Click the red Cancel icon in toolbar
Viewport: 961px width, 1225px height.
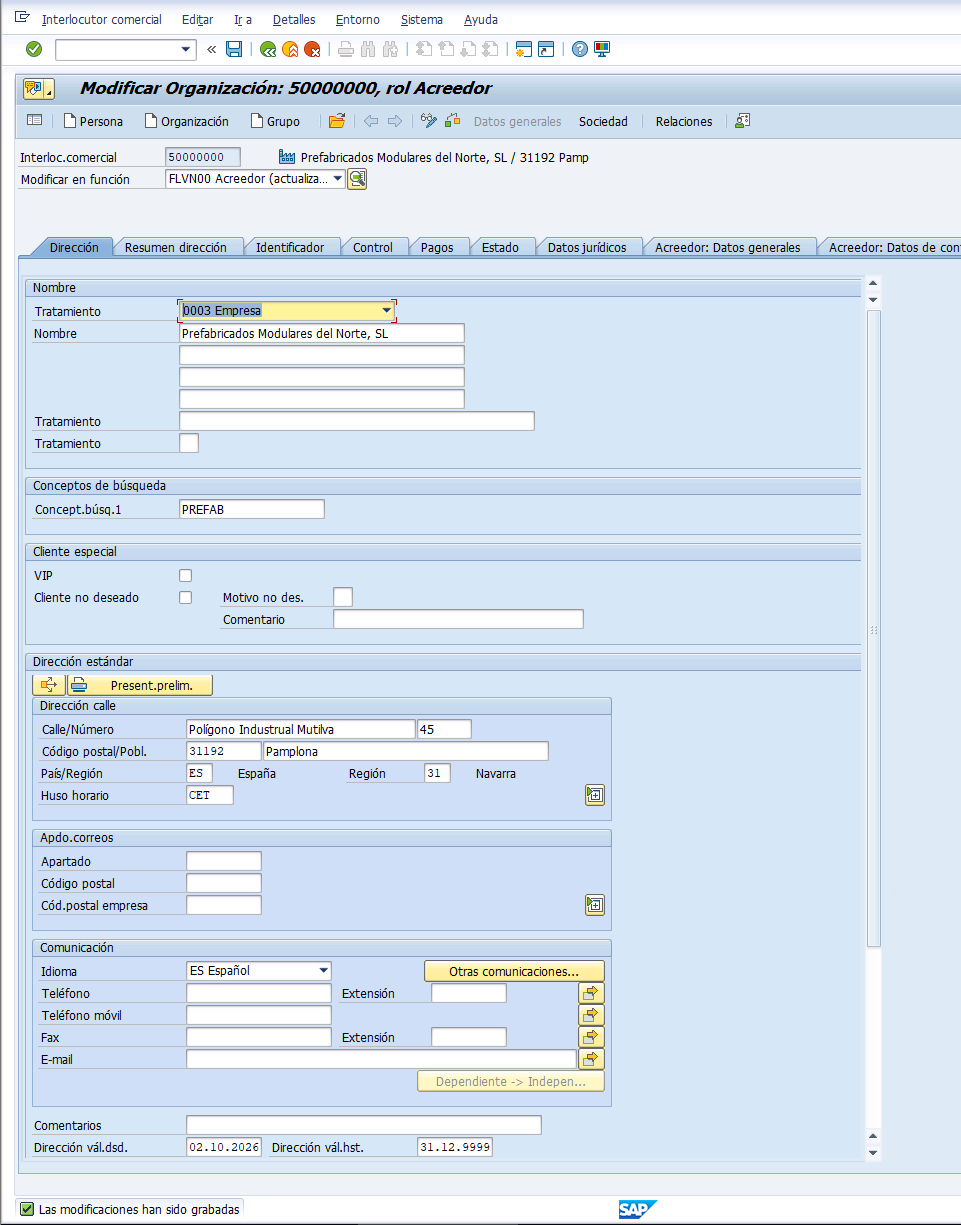[x=312, y=49]
